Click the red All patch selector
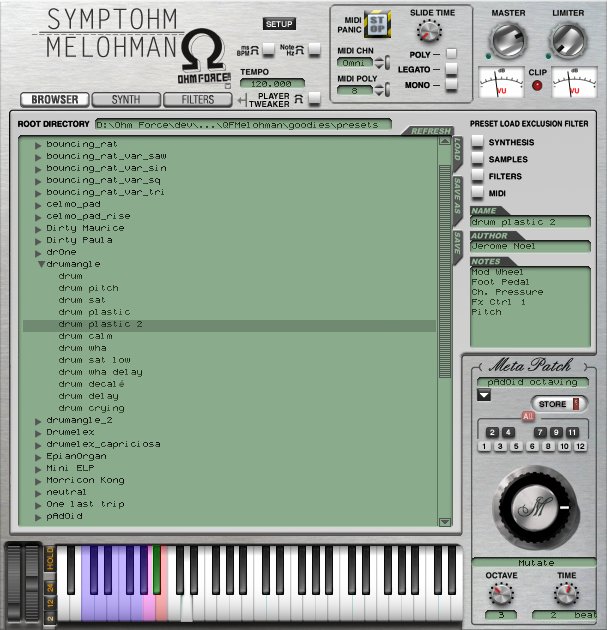This screenshot has height=630, width=607. [x=528, y=416]
